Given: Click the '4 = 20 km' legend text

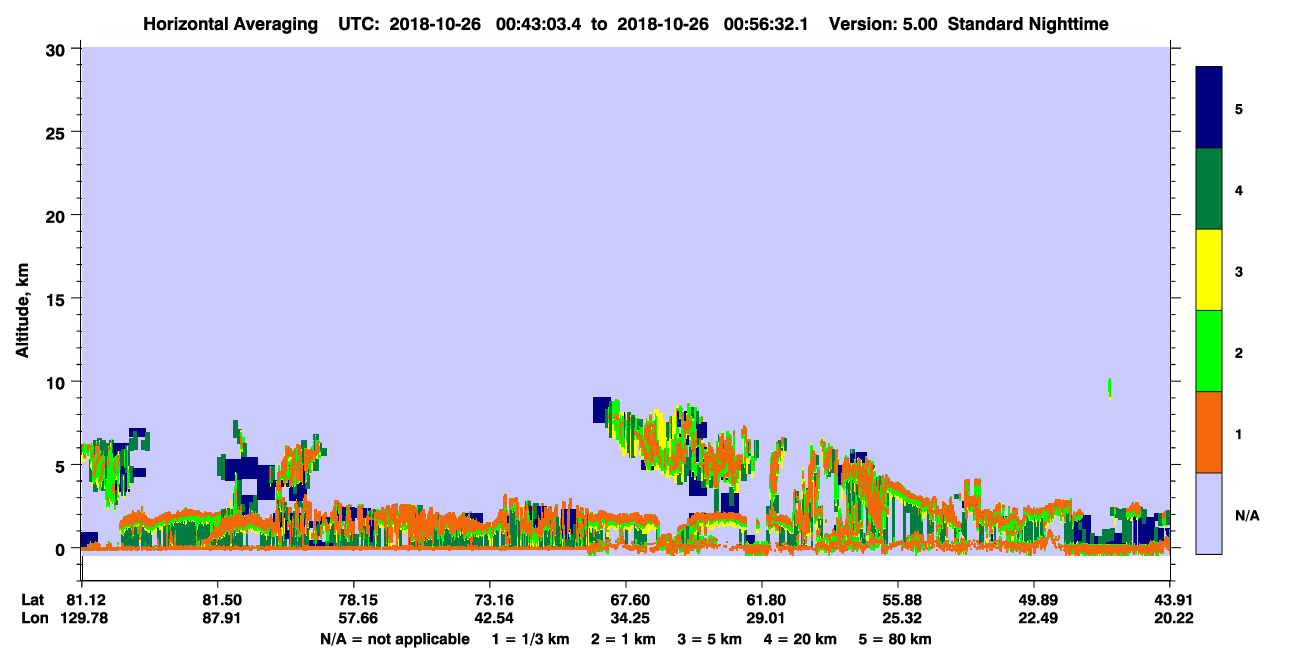Looking at the screenshot, I should (x=799, y=639).
